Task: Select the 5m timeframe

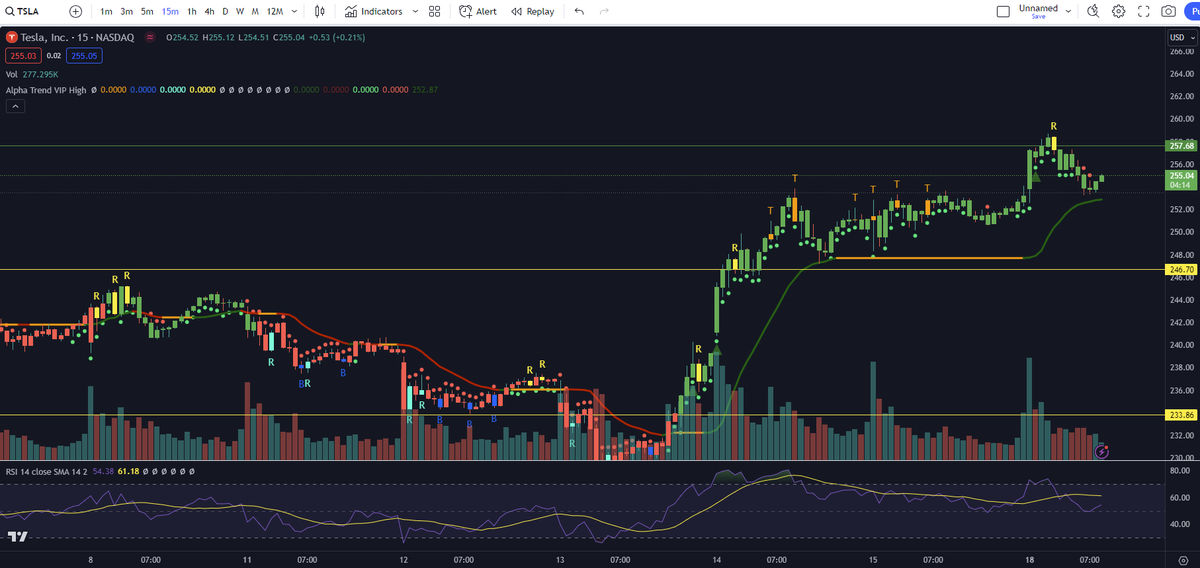Action: 147,11
